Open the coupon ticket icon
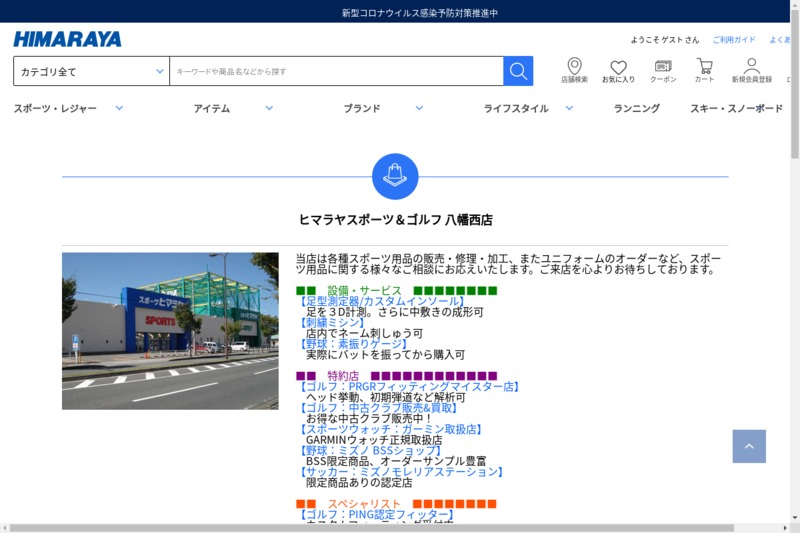 coord(663,71)
